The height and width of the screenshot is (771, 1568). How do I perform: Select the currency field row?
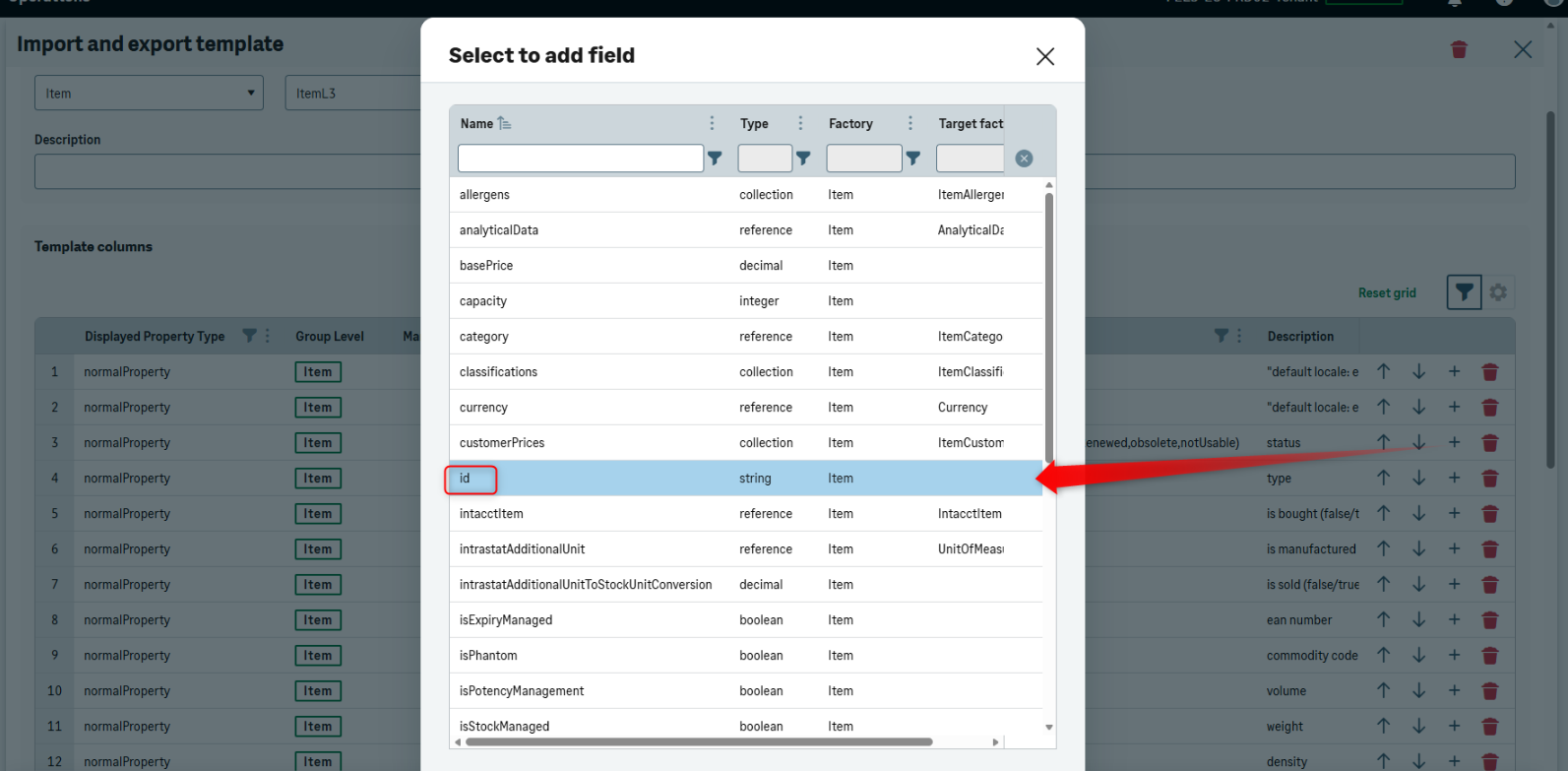click(x=746, y=408)
